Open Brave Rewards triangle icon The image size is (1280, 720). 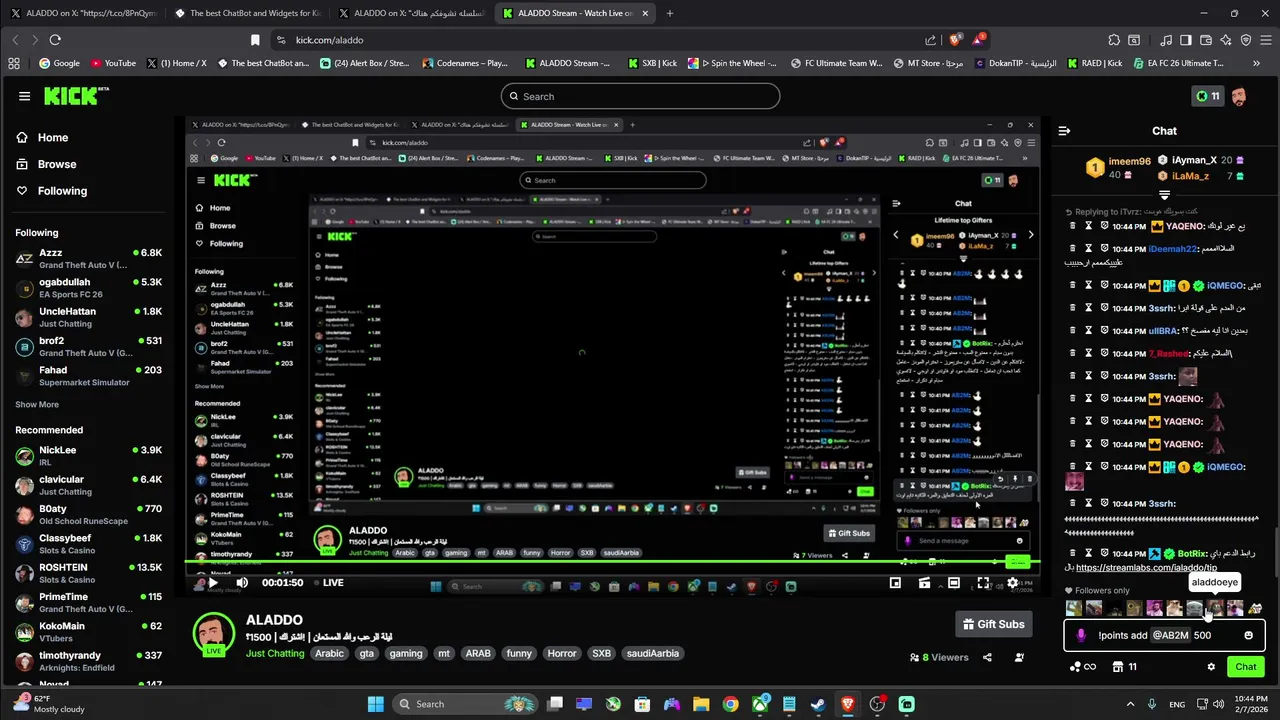pyautogui.click(x=980, y=40)
